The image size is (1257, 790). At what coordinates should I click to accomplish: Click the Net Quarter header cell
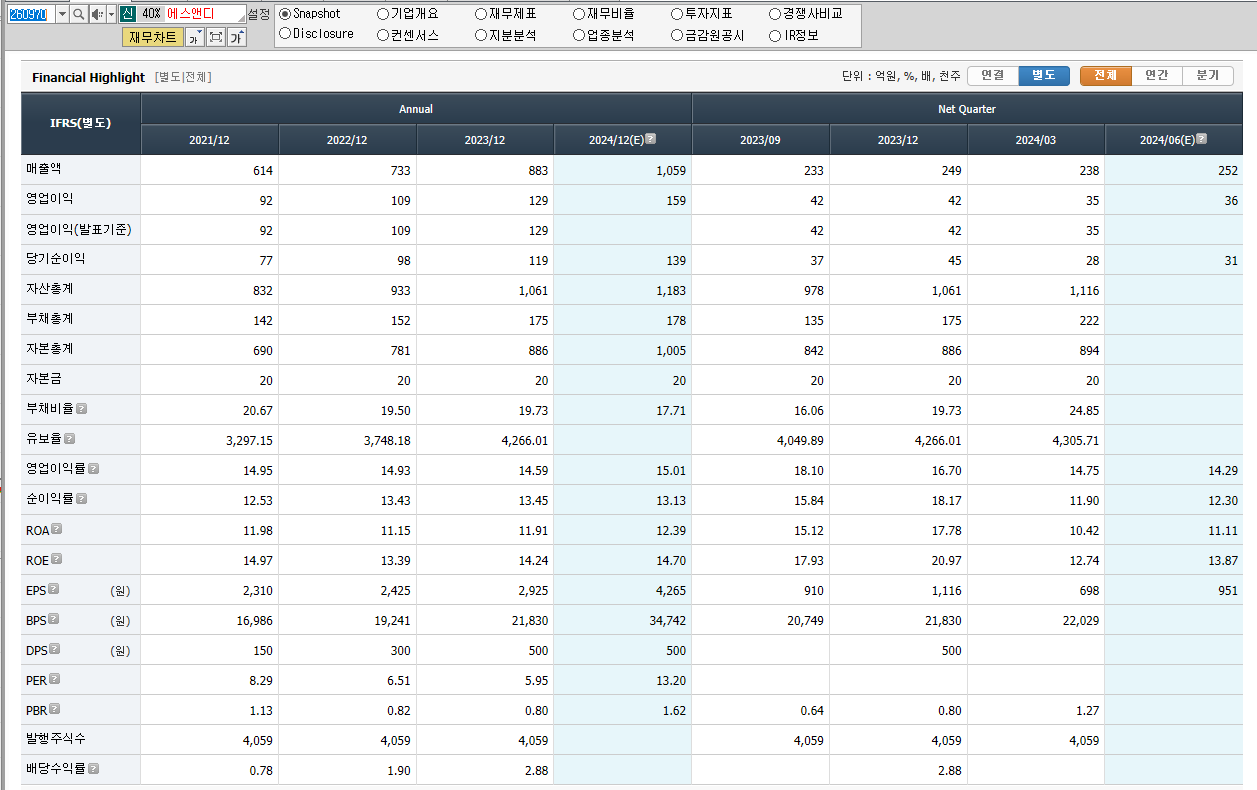[967, 109]
